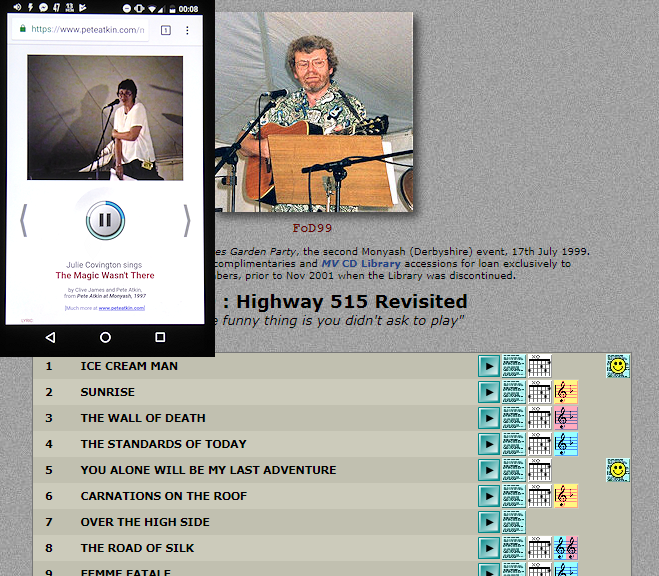This screenshot has width=659, height=576.
Task: Skip to next track in phone player
Action: (187, 221)
